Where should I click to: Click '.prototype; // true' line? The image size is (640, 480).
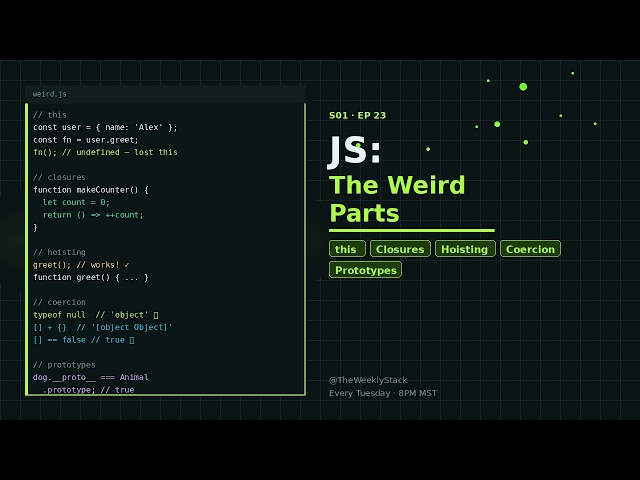click(89, 389)
